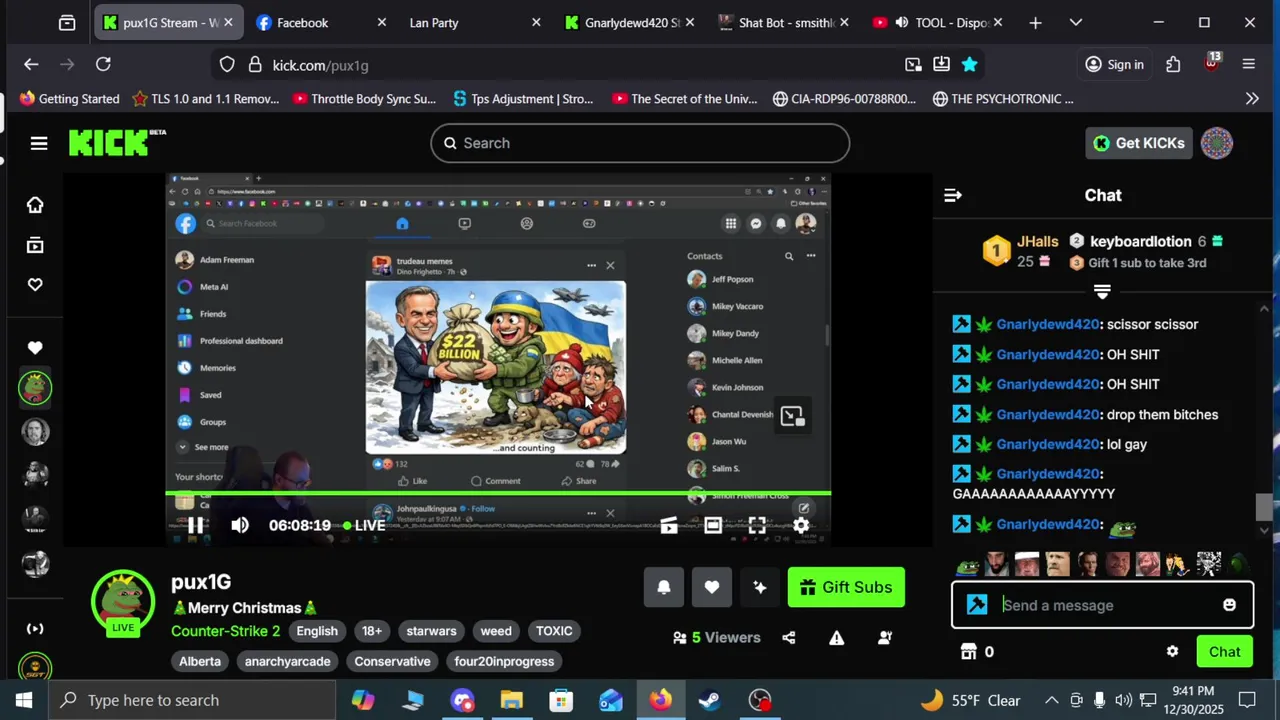Open the Windows Start menu
Image resolution: width=1280 pixels, height=720 pixels.
[24, 700]
